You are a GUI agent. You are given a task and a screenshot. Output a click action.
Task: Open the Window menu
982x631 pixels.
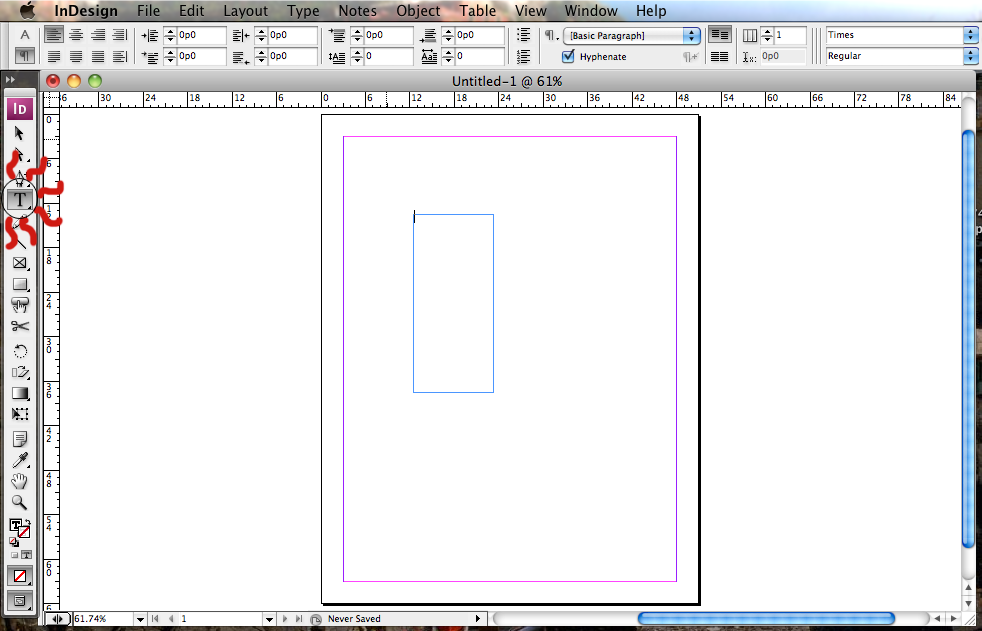point(591,11)
